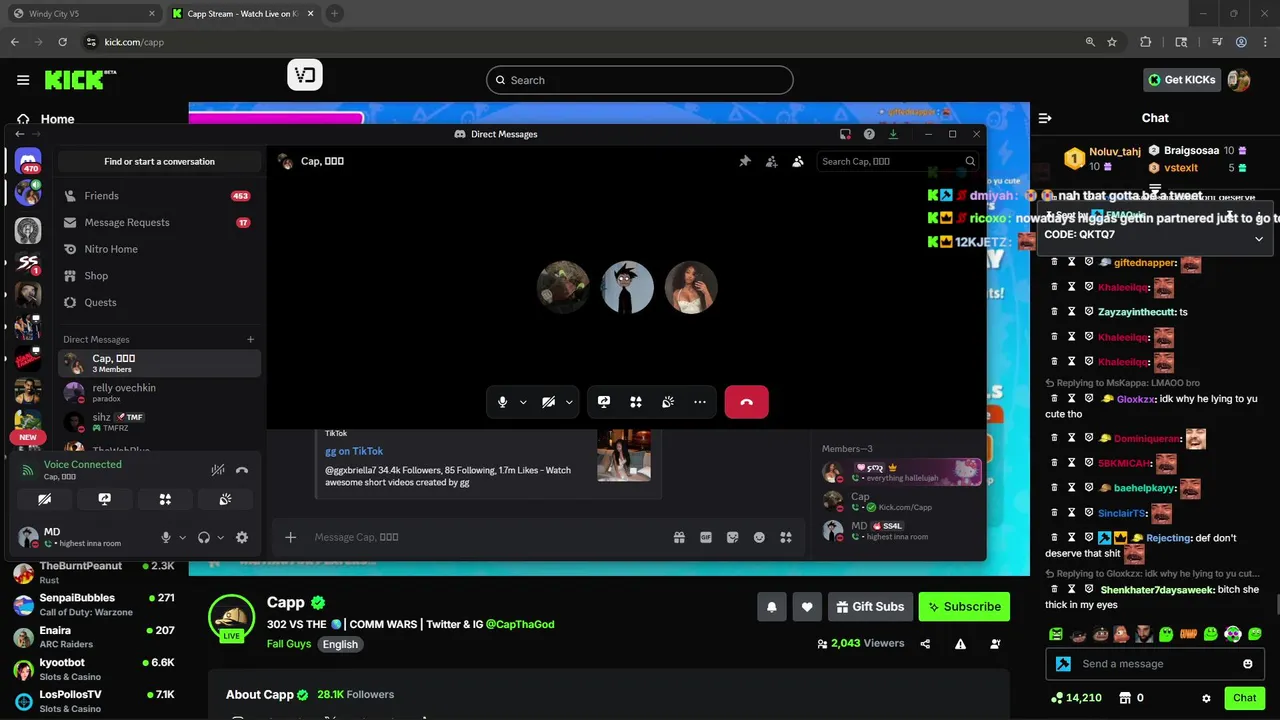The height and width of the screenshot is (720, 1280).
Task: Click red disconnect call button
Action: coord(746,402)
